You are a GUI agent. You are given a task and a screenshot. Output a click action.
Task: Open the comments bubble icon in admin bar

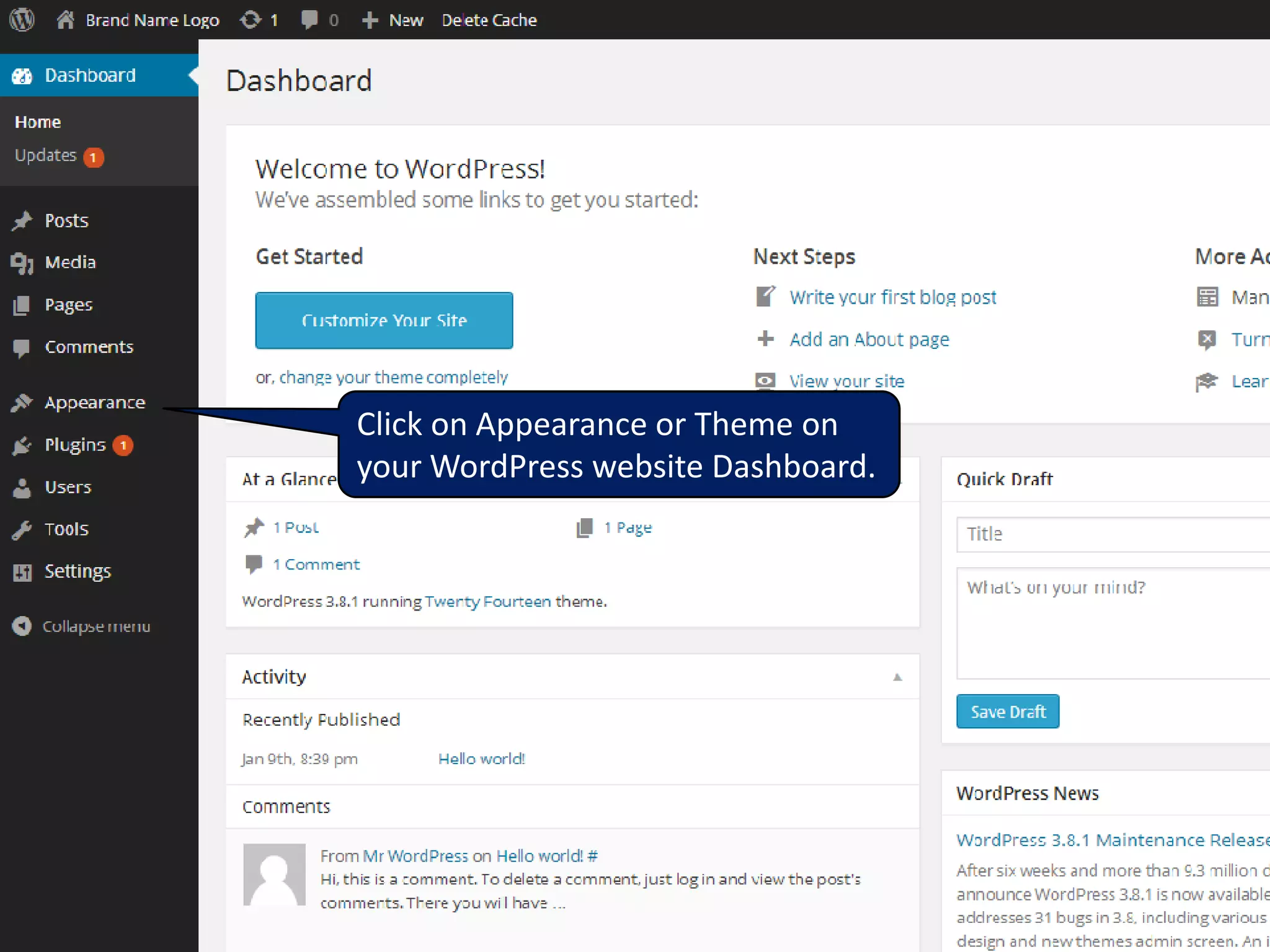pos(309,20)
